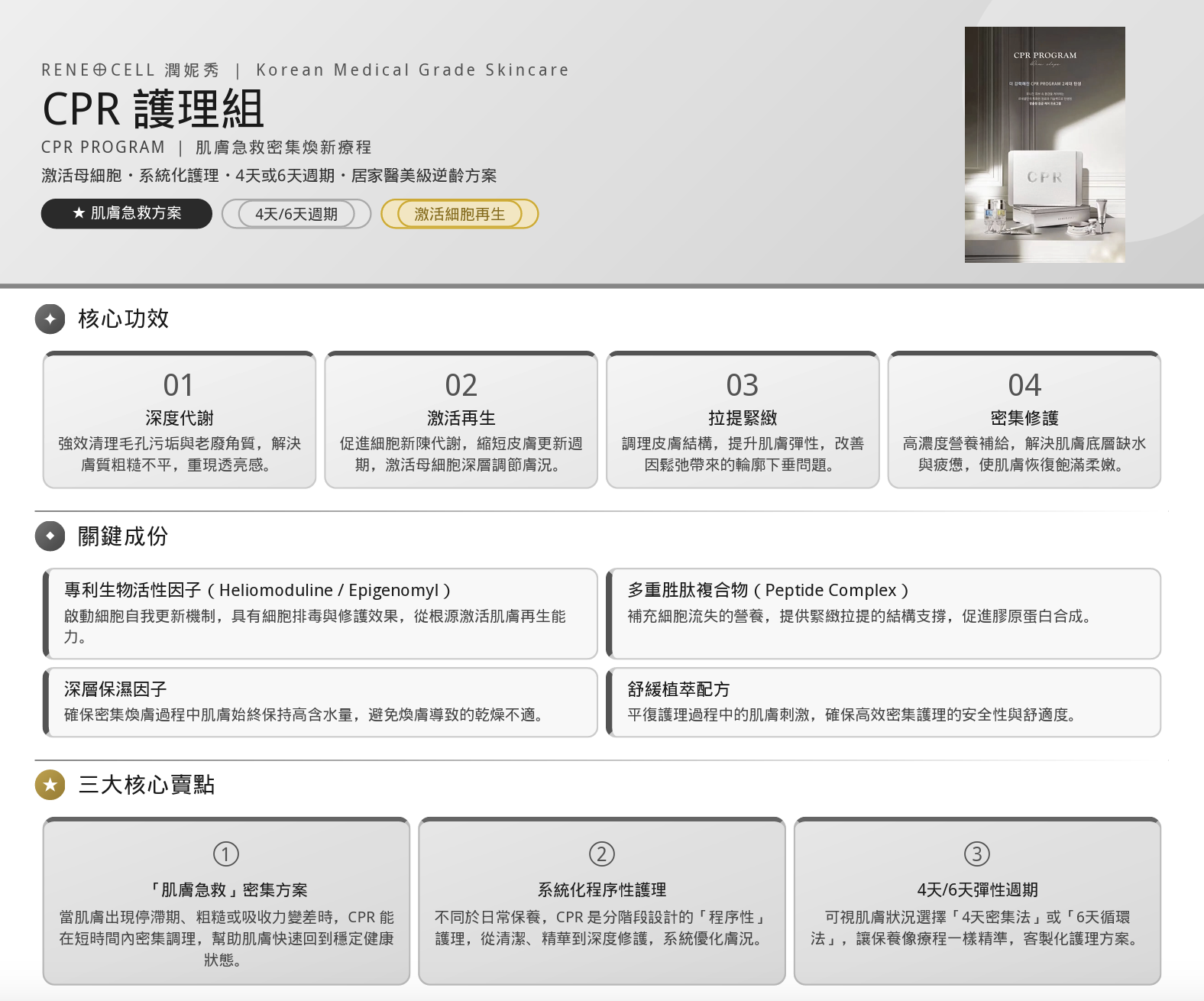Click the 強效清理毛孔污垢 description text
Image resolution: width=1204 pixels, height=1001 pixels.
pyautogui.click(x=180, y=454)
